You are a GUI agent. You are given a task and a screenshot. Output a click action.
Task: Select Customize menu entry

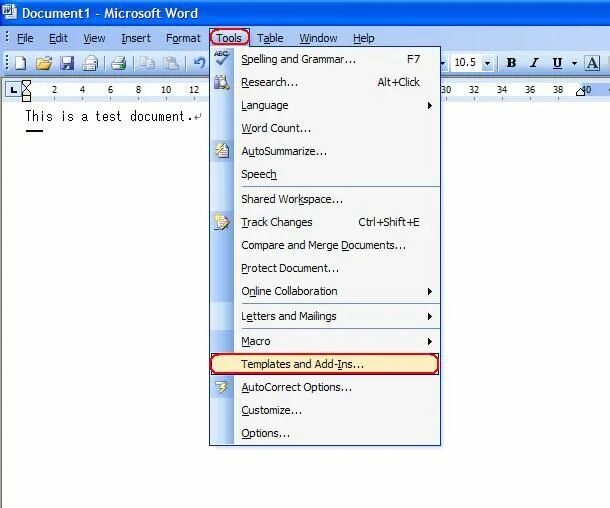click(325, 410)
